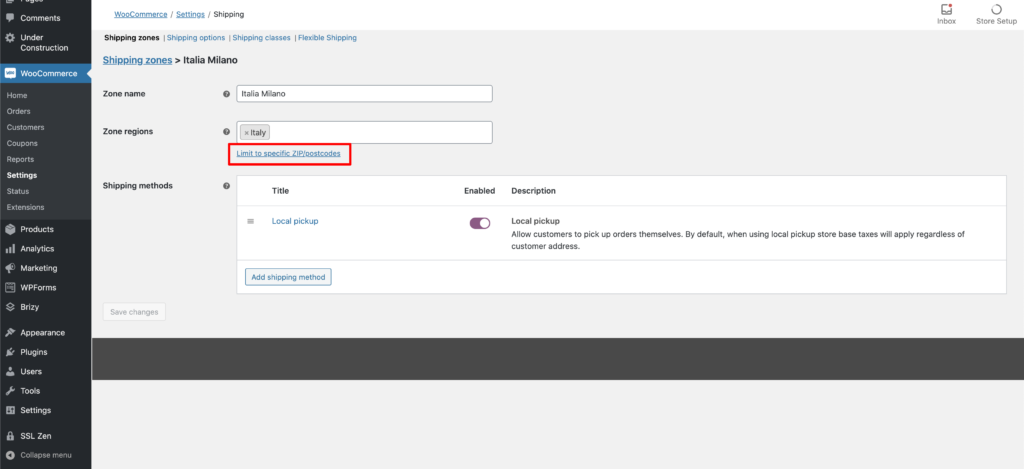
Task: Click the bold Local pickup description title
Action: click(x=536, y=221)
